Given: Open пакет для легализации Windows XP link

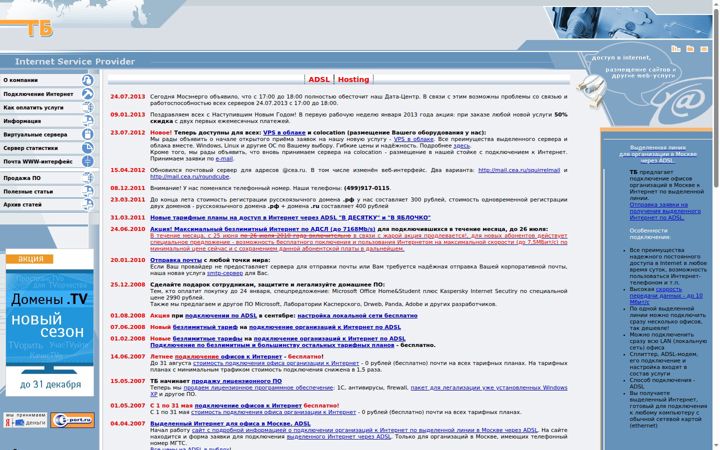Looking at the screenshot, I should click(489, 388).
